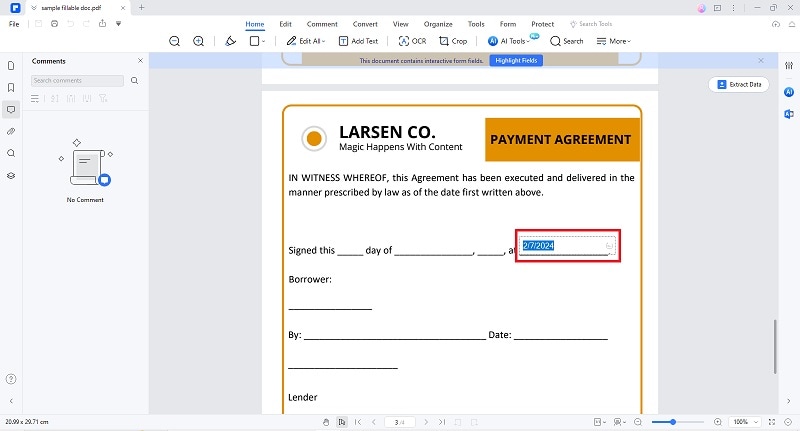Image resolution: width=800 pixels, height=431 pixels.
Task: Zoom in using the toolbar magnifier plus
Action: click(x=198, y=41)
